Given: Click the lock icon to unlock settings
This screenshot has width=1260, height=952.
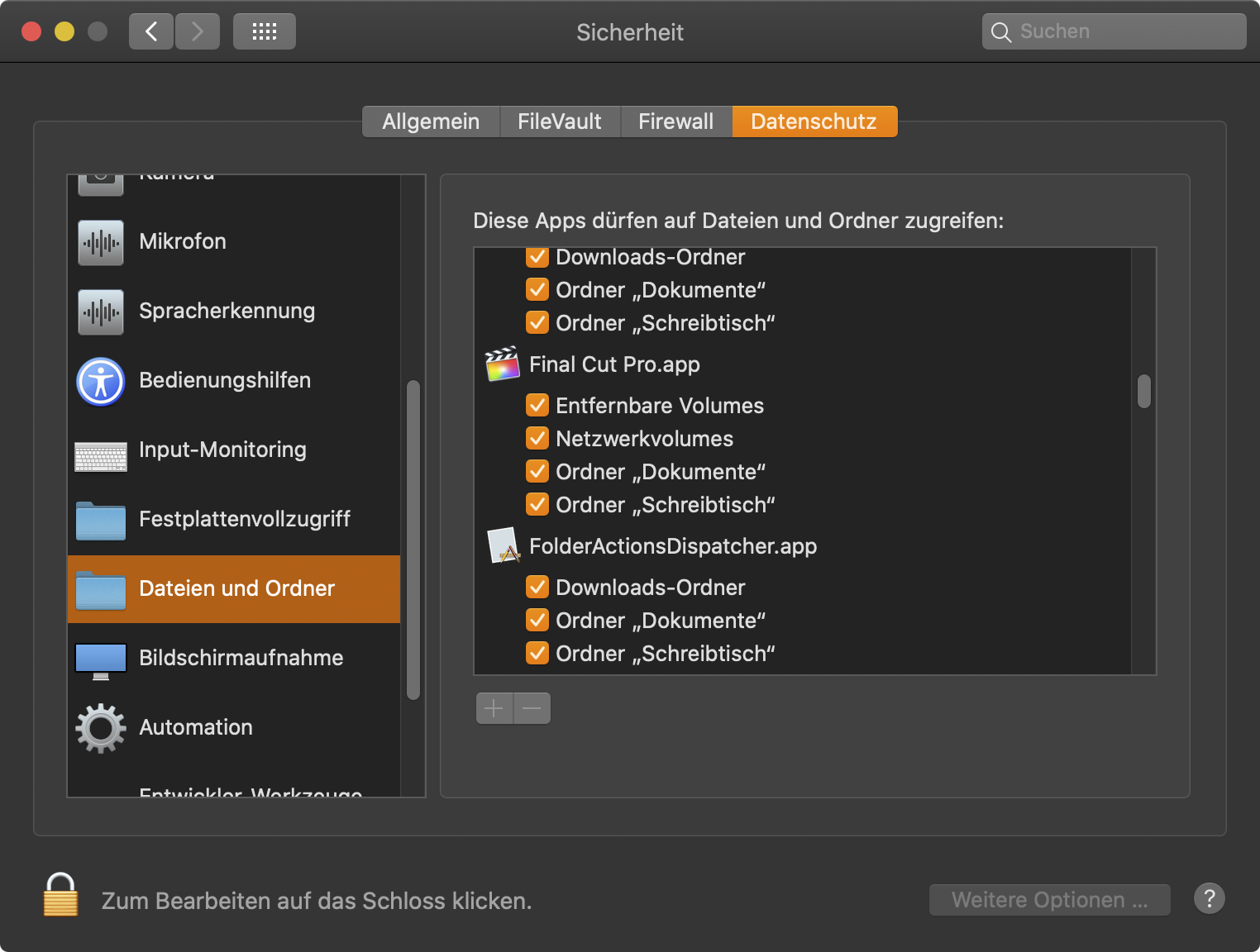Looking at the screenshot, I should click(60, 896).
